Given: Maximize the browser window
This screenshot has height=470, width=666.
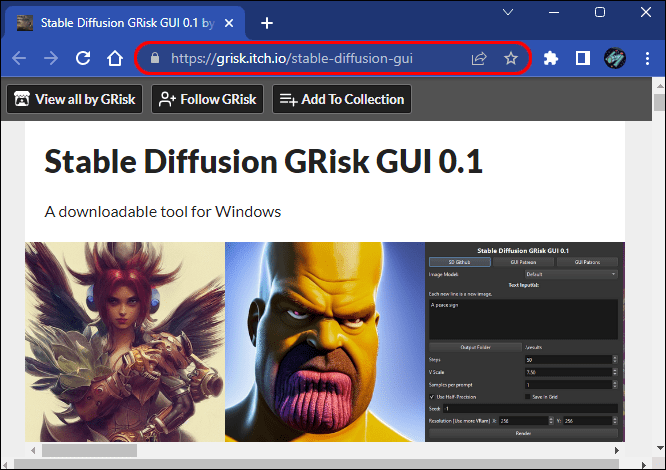Looking at the screenshot, I should point(600,12).
